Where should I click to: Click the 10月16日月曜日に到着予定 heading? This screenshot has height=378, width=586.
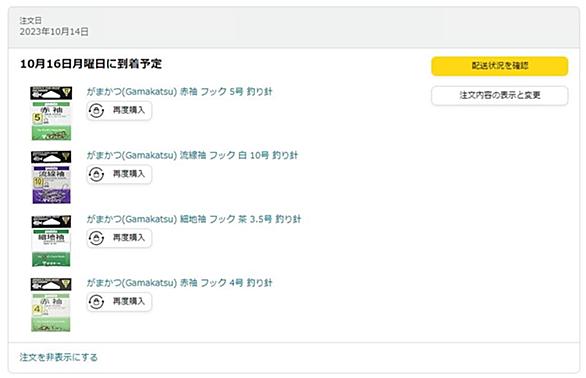[91, 64]
